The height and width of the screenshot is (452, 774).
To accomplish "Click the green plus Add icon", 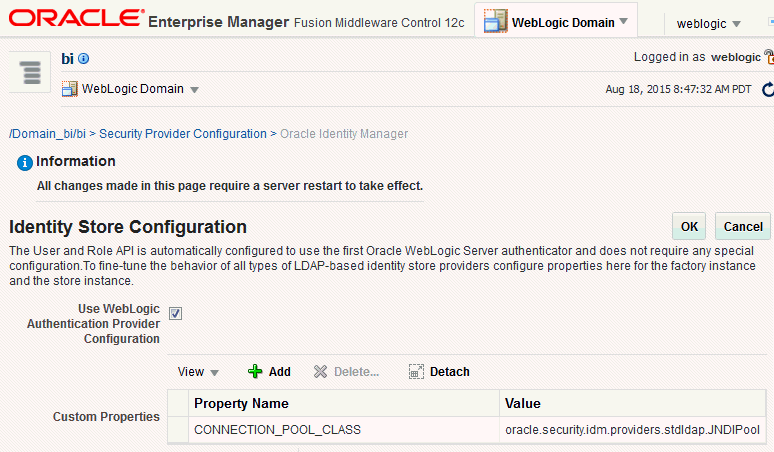I will [x=256, y=371].
